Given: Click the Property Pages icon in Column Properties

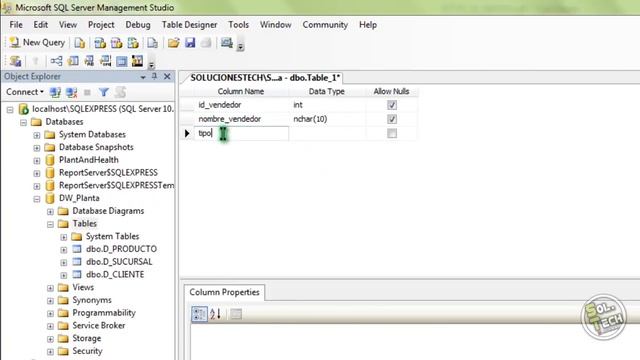Looking at the screenshot, I should (236, 314).
